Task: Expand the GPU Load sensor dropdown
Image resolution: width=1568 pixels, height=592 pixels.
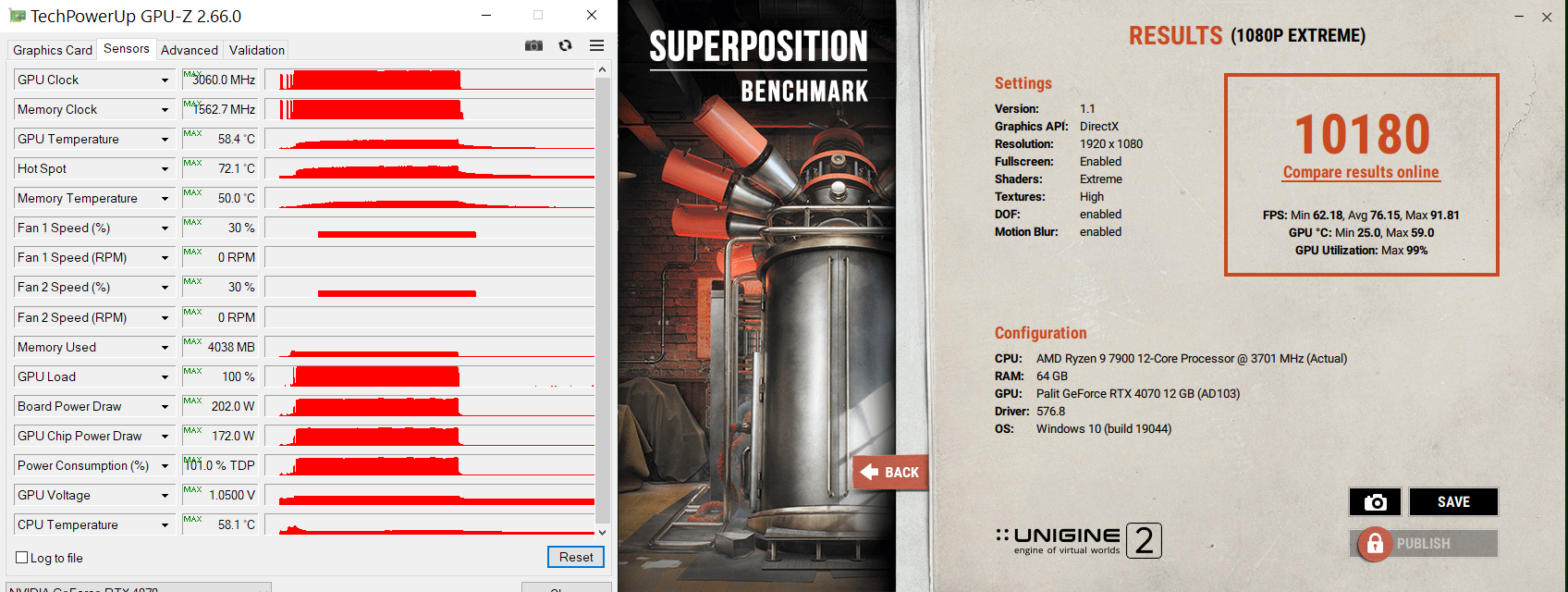Action: coord(165,377)
